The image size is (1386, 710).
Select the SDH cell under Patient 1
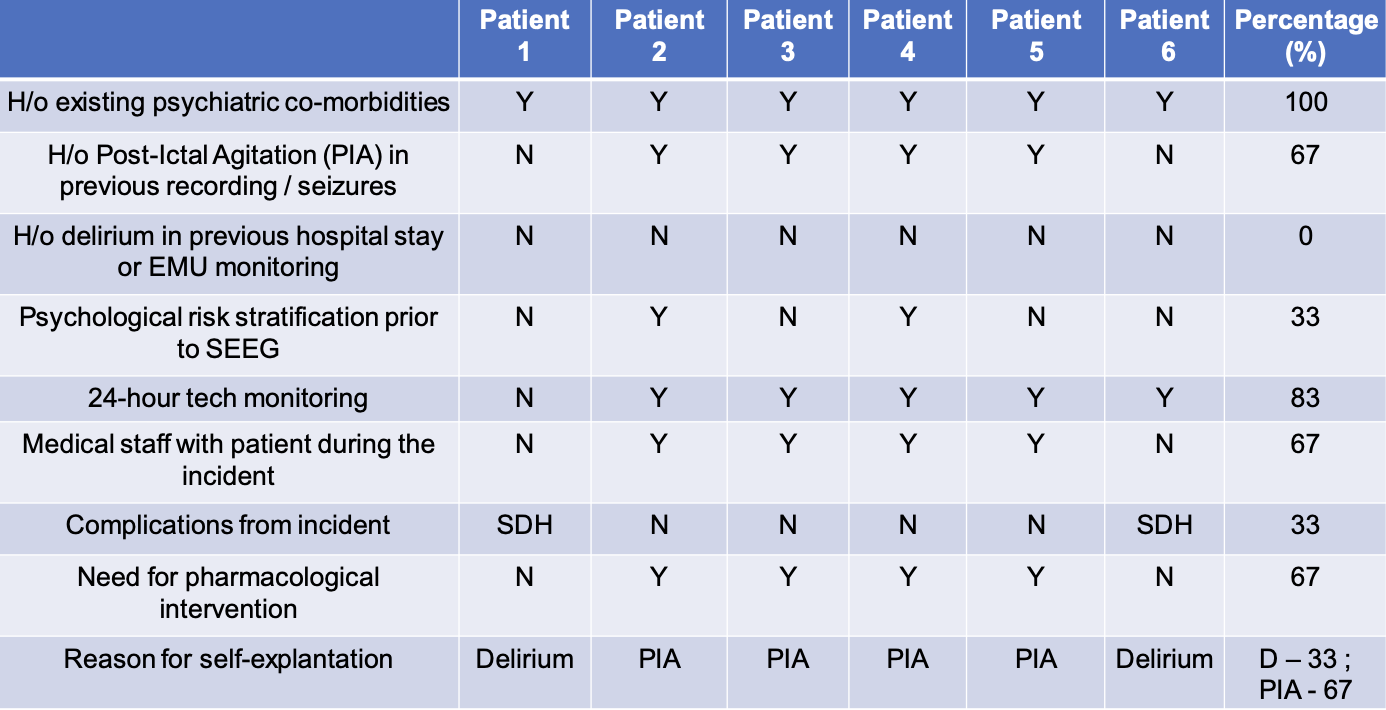524,526
